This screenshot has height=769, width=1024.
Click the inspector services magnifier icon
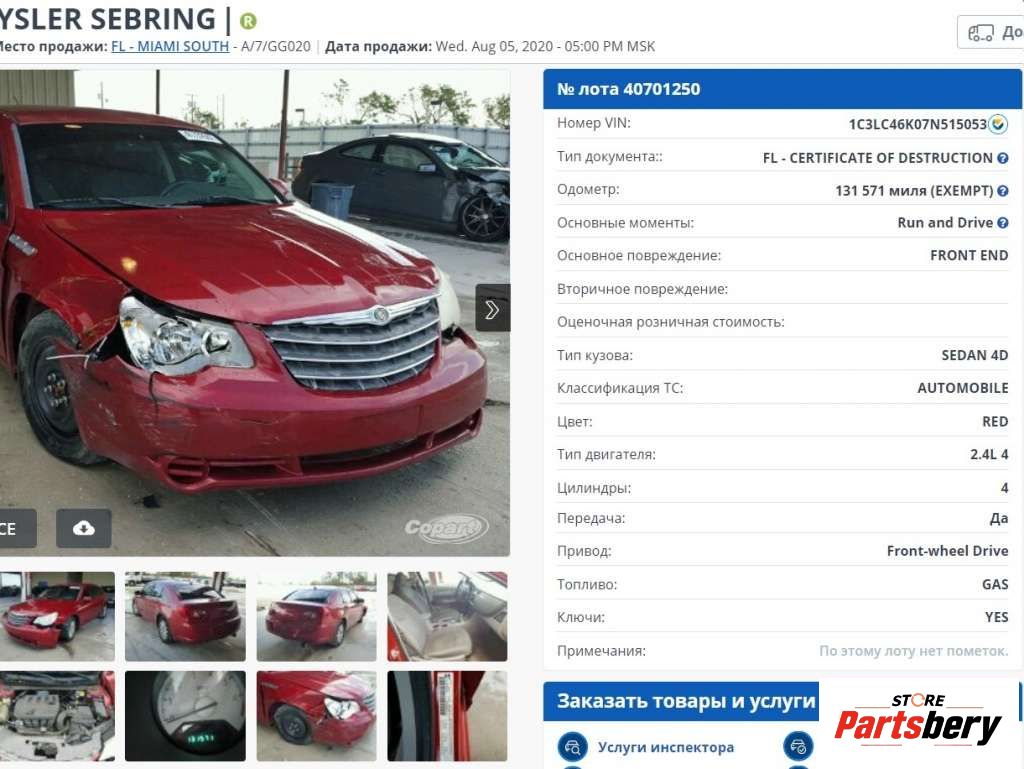tap(573, 747)
